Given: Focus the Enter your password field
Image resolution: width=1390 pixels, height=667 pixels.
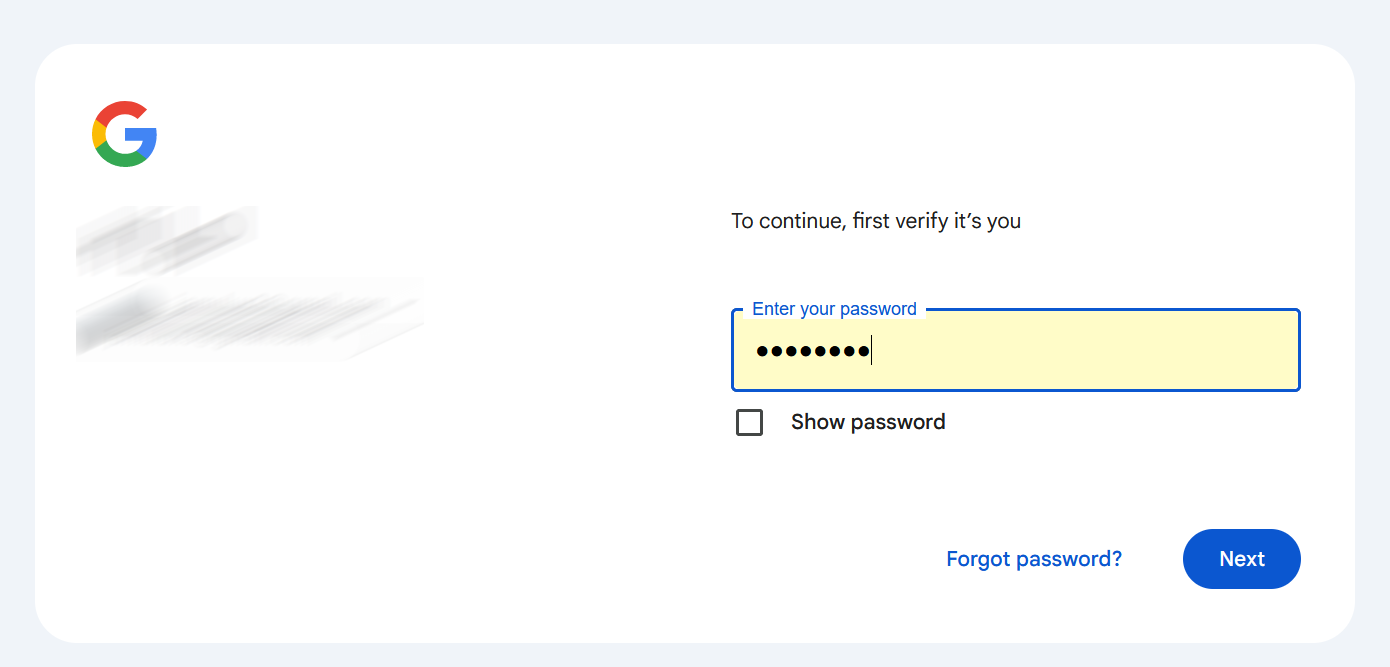Looking at the screenshot, I should 1016,350.
